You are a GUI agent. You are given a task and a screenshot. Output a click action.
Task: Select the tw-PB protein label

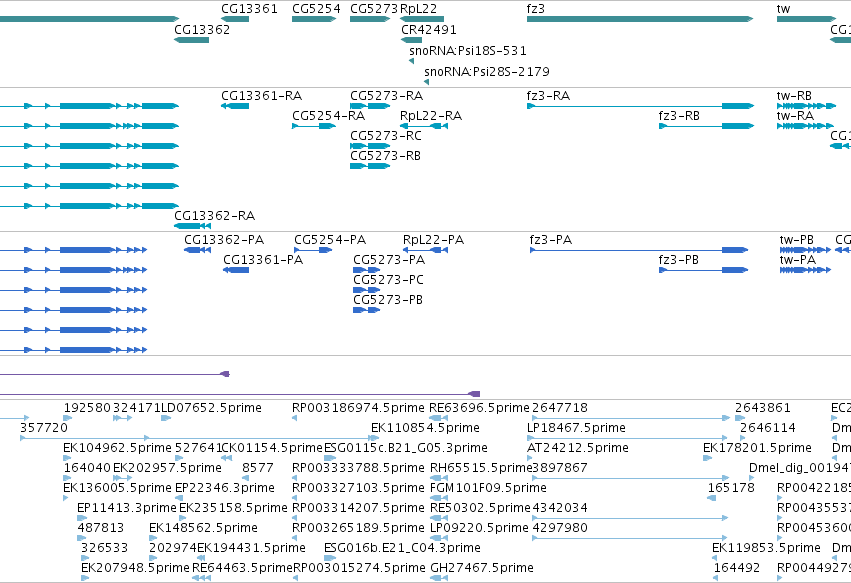pyautogui.click(x=796, y=240)
